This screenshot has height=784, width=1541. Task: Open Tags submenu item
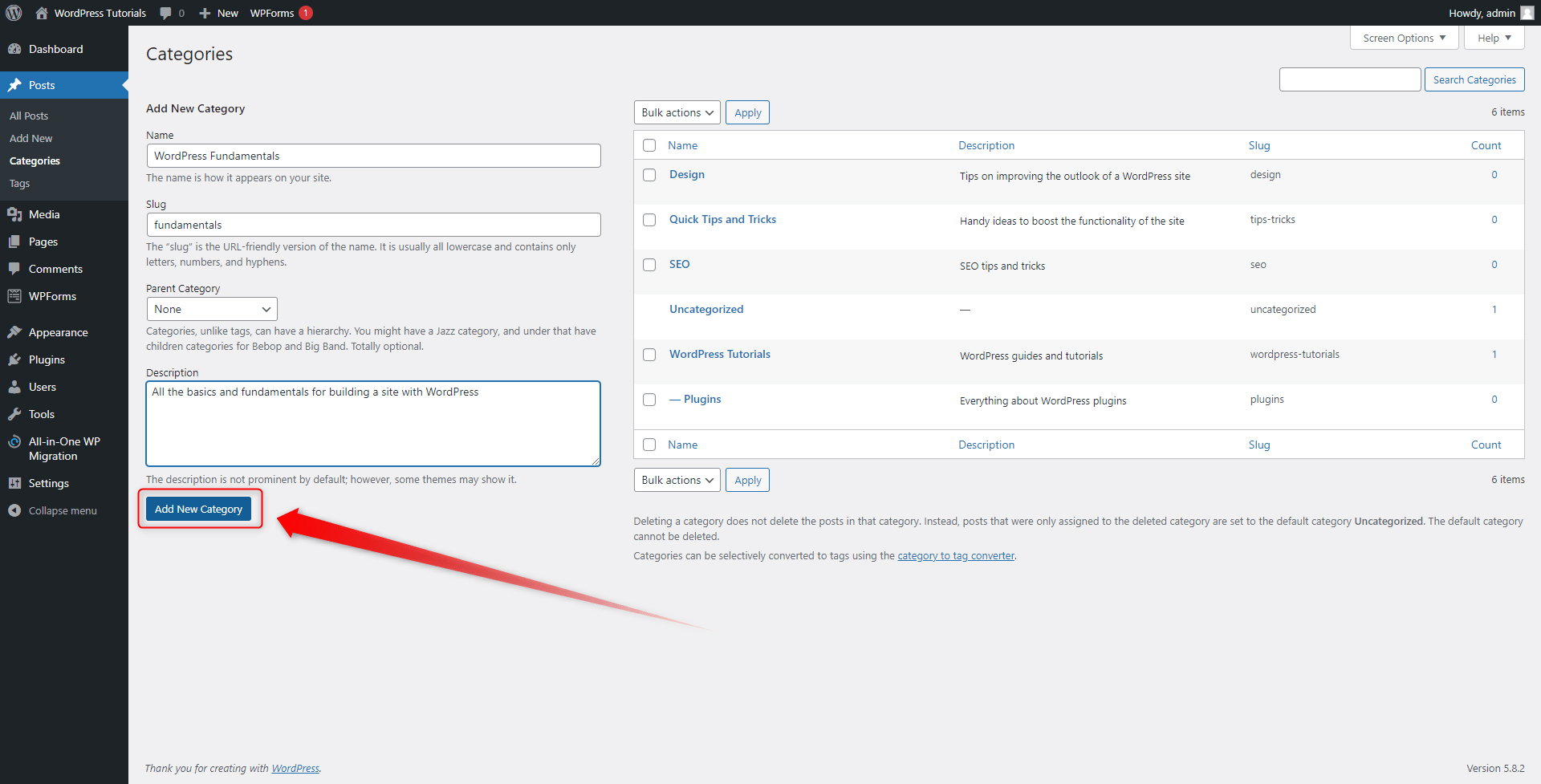19,183
